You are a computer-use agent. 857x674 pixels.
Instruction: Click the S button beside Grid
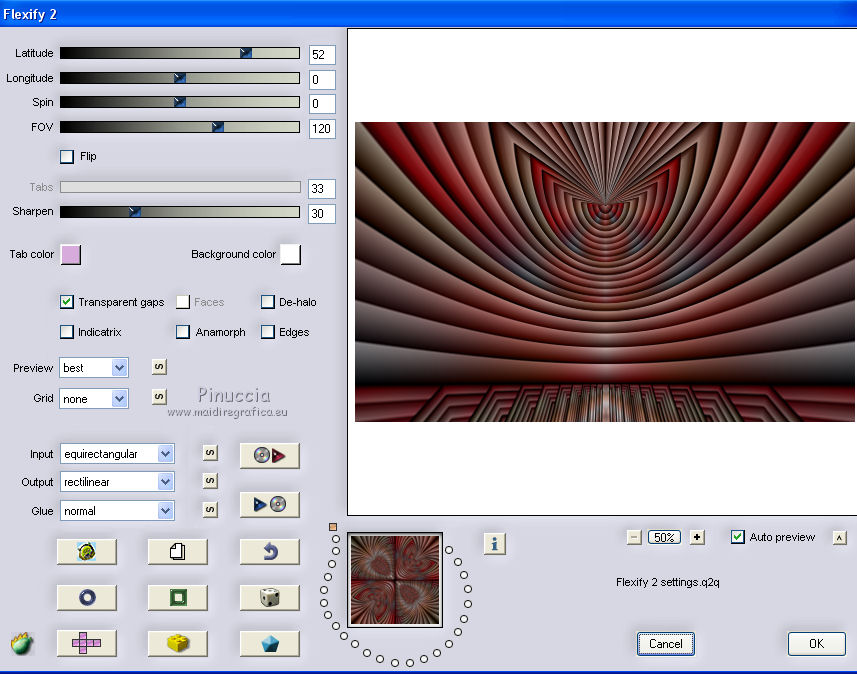pos(159,397)
